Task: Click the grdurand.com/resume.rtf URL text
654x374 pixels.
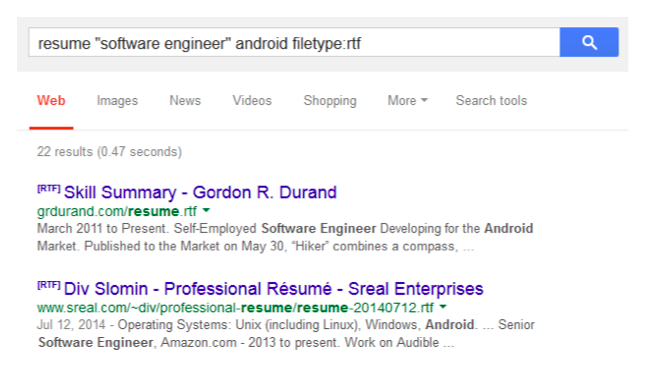Action: 117,211
